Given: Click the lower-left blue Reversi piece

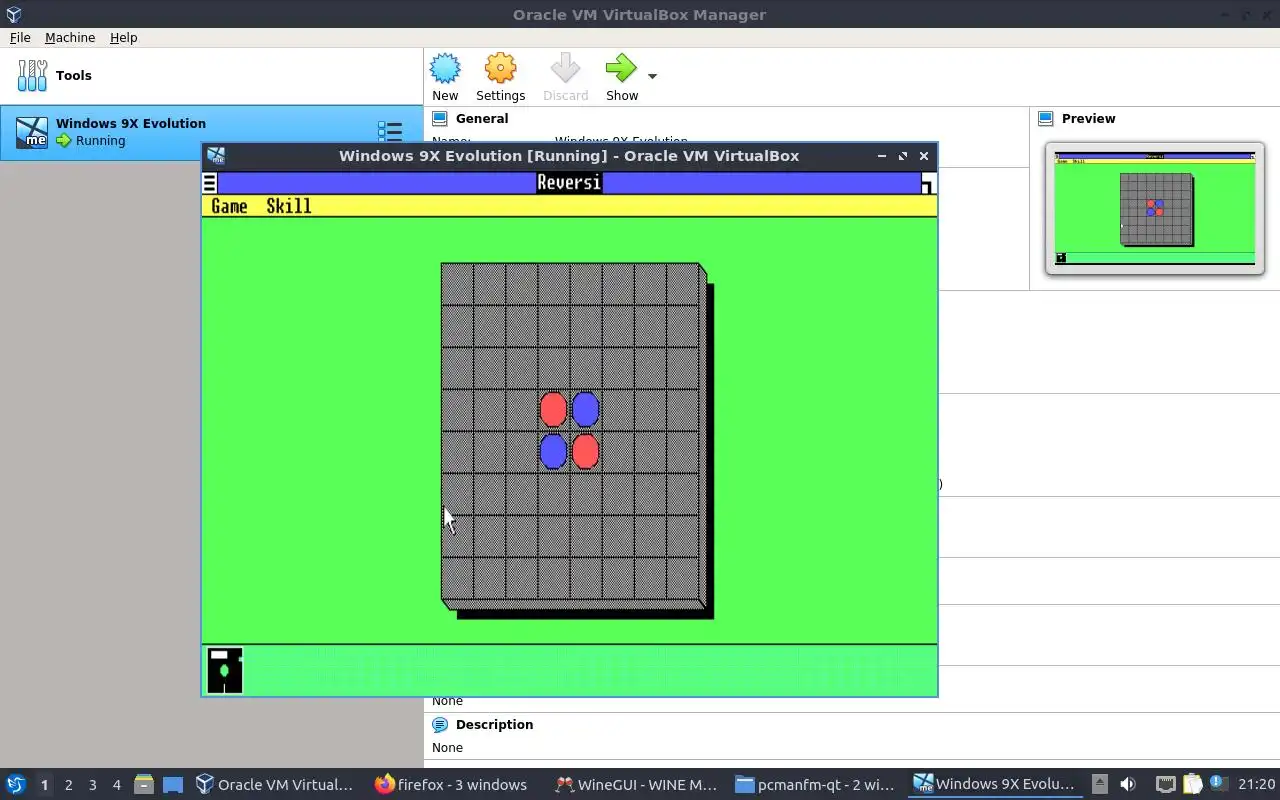Looking at the screenshot, I should (x=553, y=452).
